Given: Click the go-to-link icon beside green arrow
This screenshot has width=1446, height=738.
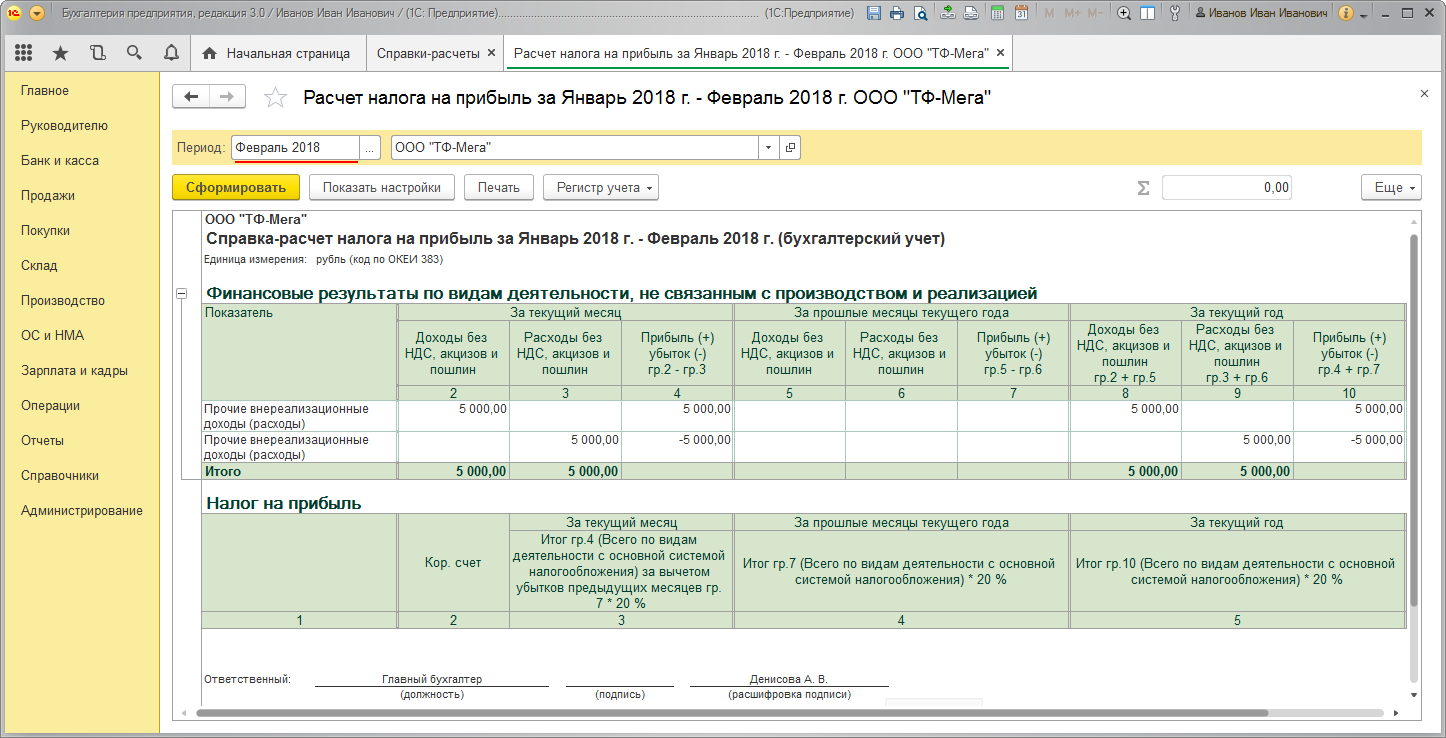Looking at the screenshot, I should click(x=970, y=14).
